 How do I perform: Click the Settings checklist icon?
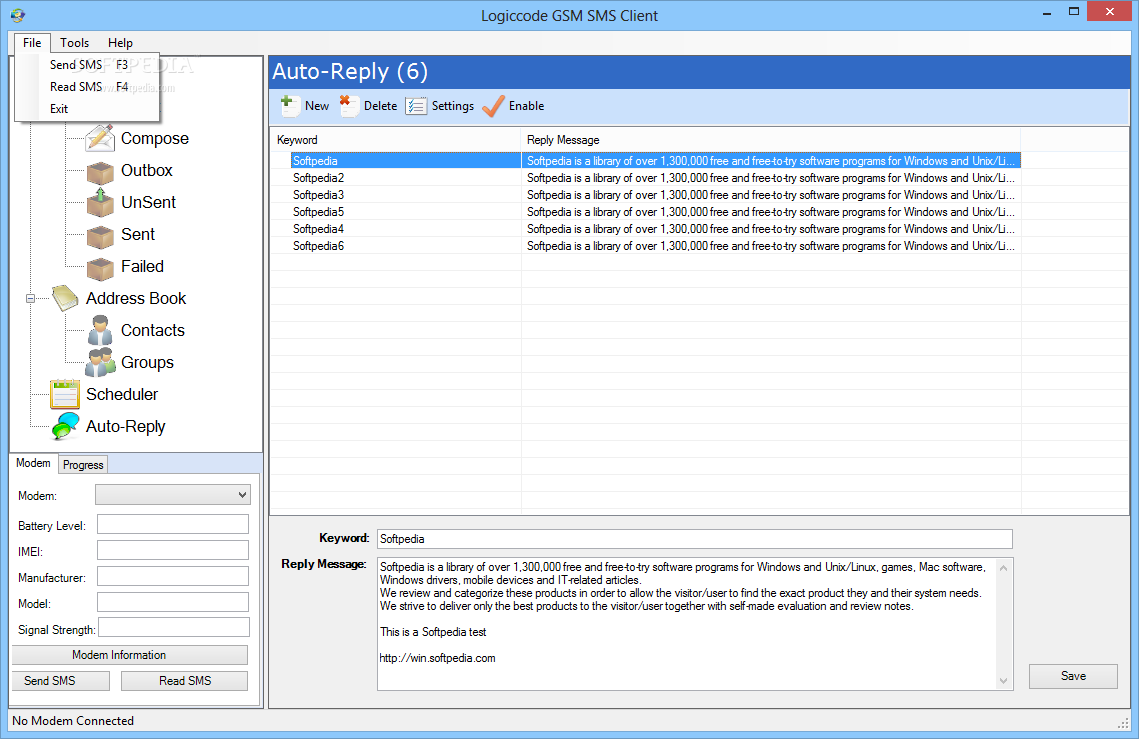pyautogui.click(x=416, y=107)
